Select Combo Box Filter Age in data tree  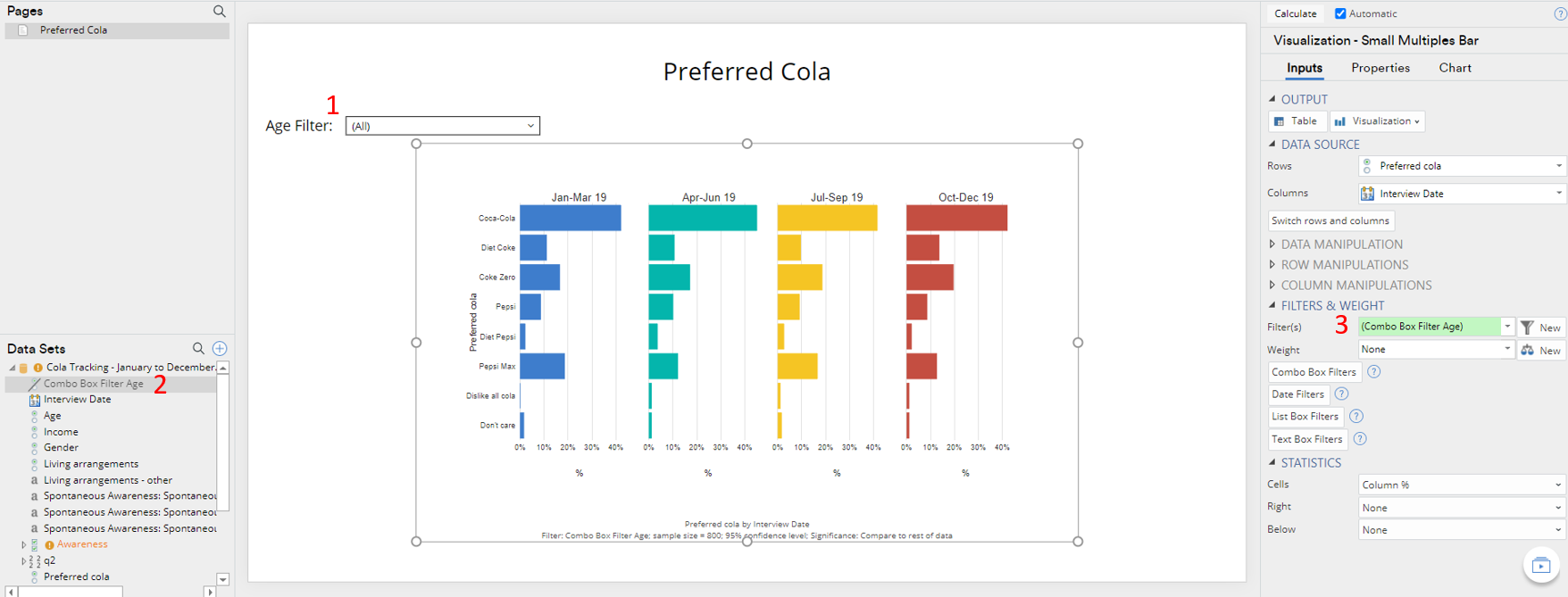[x=93, y=384]
